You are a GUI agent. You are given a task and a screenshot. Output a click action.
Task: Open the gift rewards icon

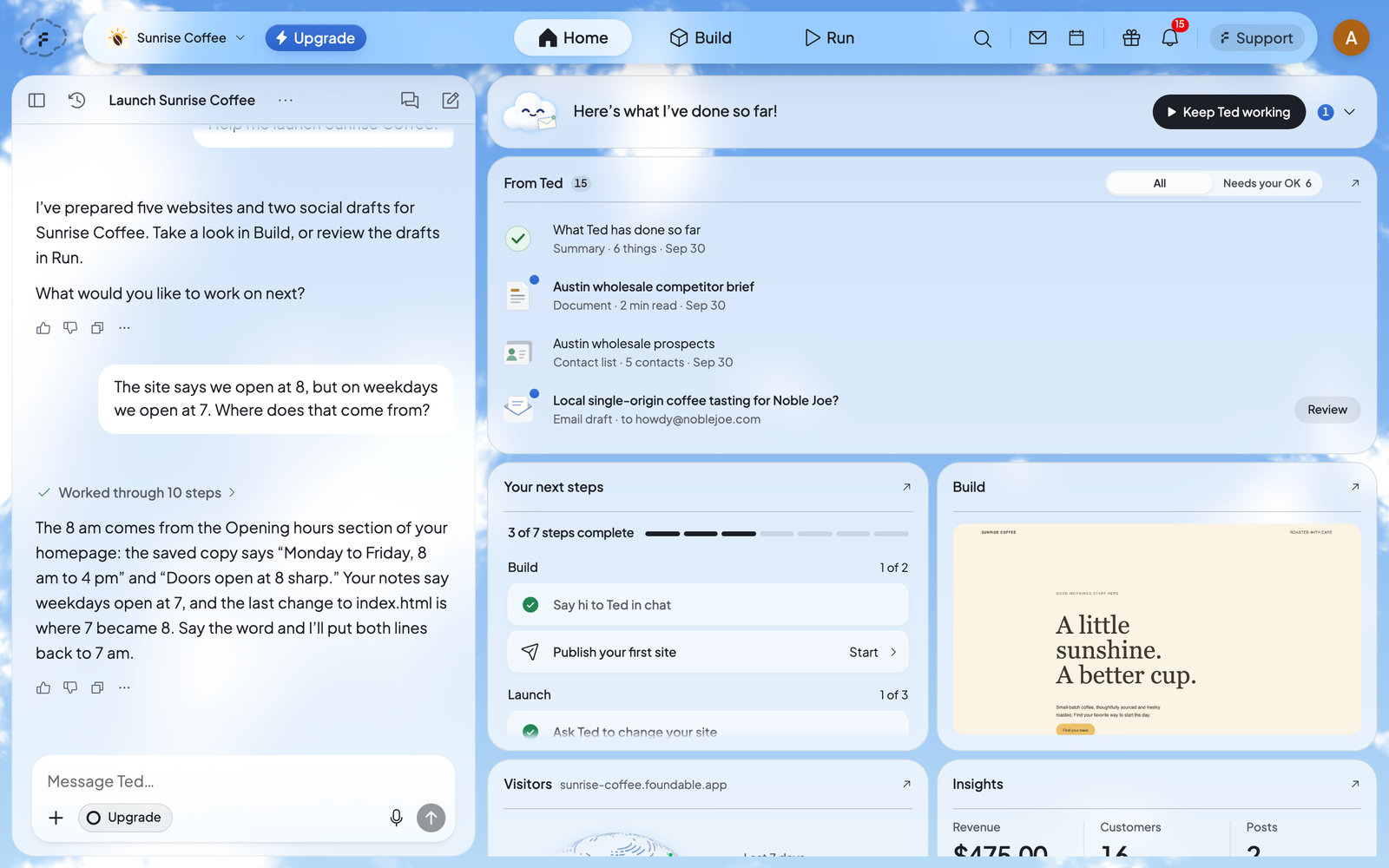pos(1131,37)
